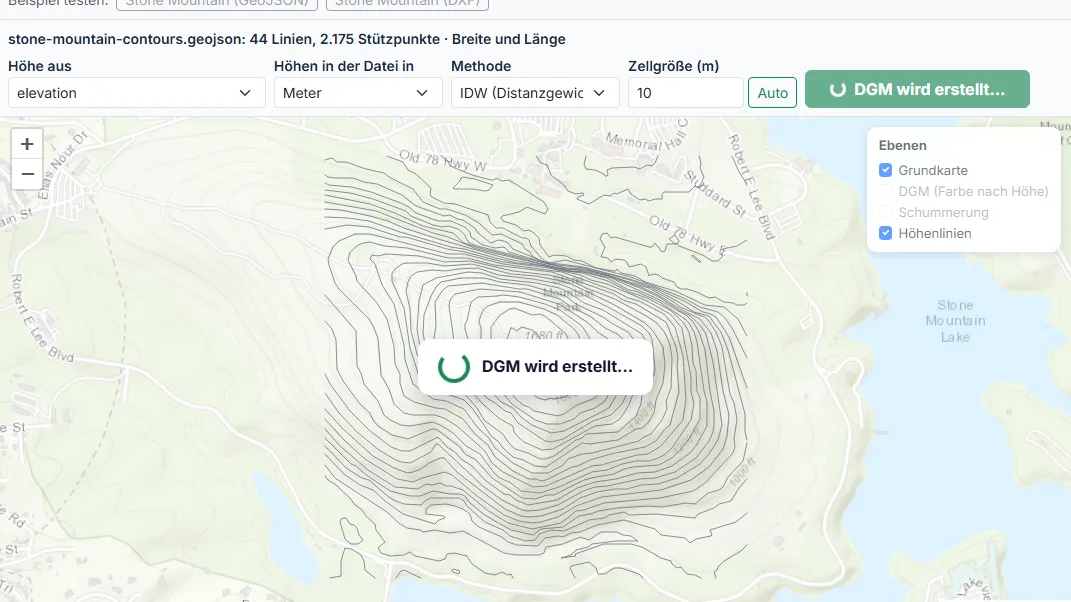
Task: Enable the Schummerung layer checkbox
Action: (885, 213)
